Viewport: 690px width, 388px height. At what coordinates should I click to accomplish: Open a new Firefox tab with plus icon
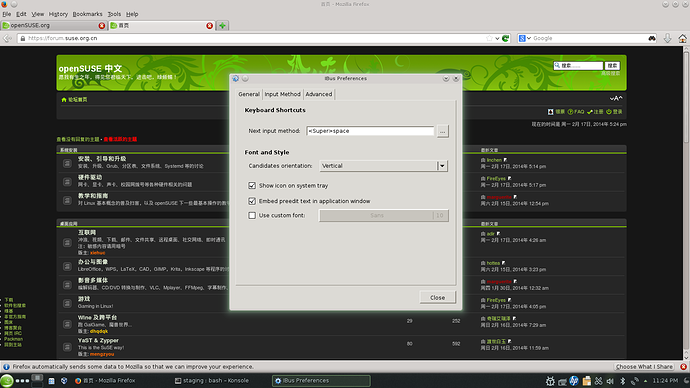pyautogui.click(x=222, y=26)
